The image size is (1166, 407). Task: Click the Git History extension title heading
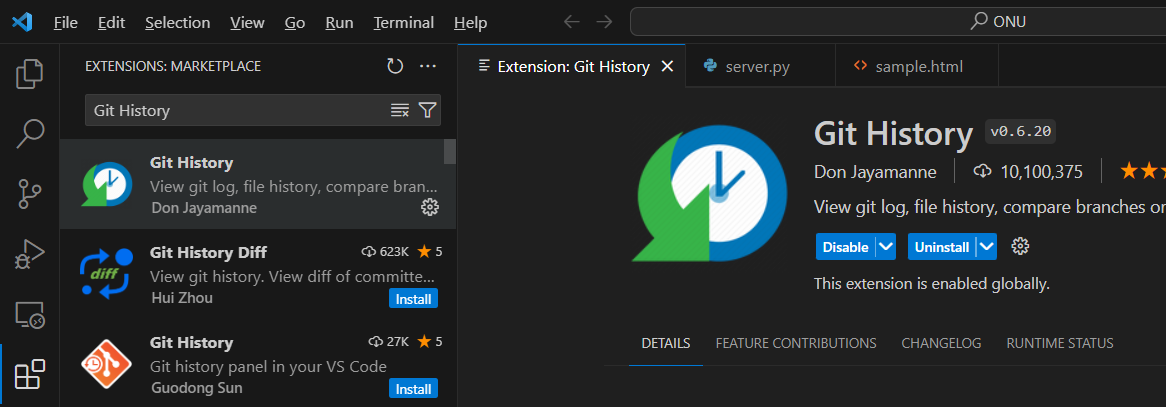[893, 134]
